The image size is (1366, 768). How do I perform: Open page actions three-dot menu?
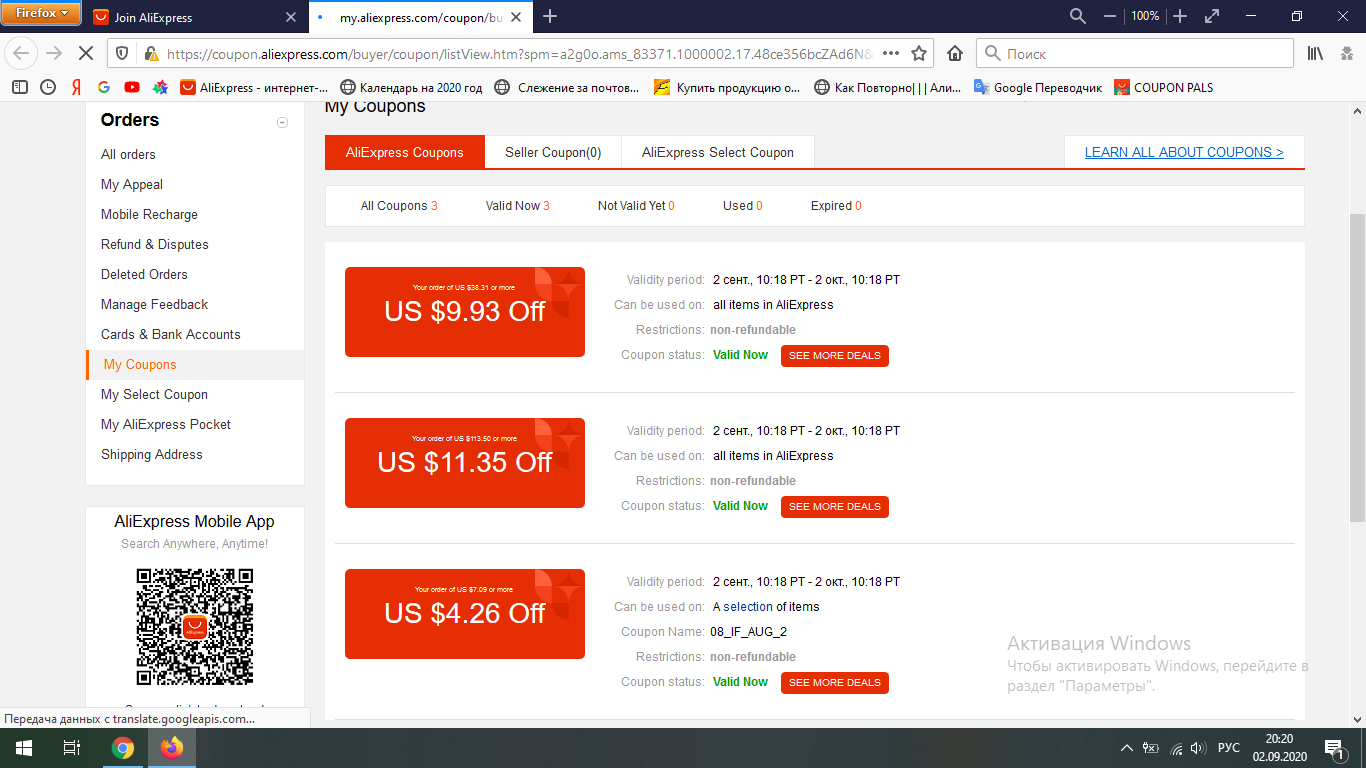tap(891, 54)
